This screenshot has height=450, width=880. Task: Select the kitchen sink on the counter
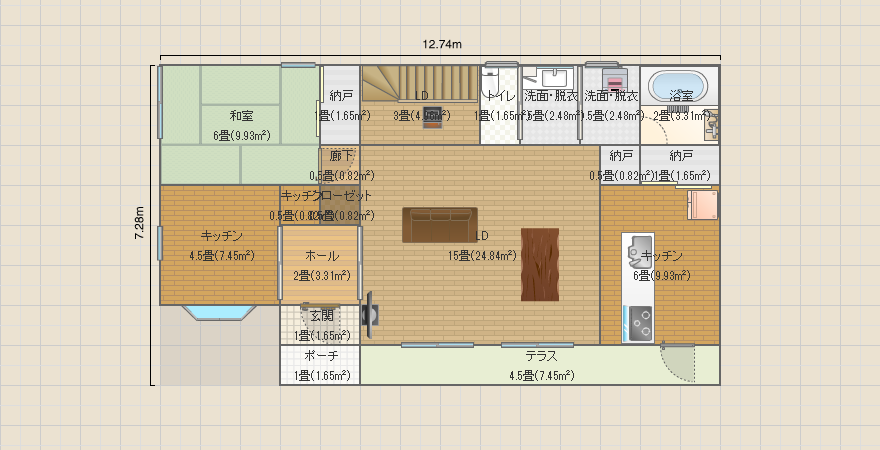coord(636,249)
